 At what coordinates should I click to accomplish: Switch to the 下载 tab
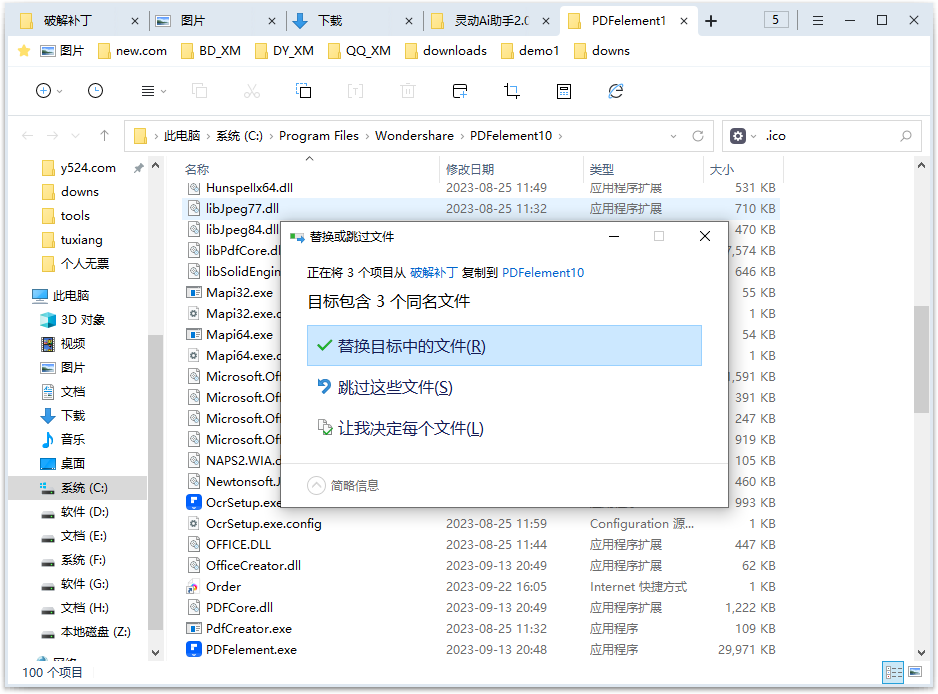(354, 21)
